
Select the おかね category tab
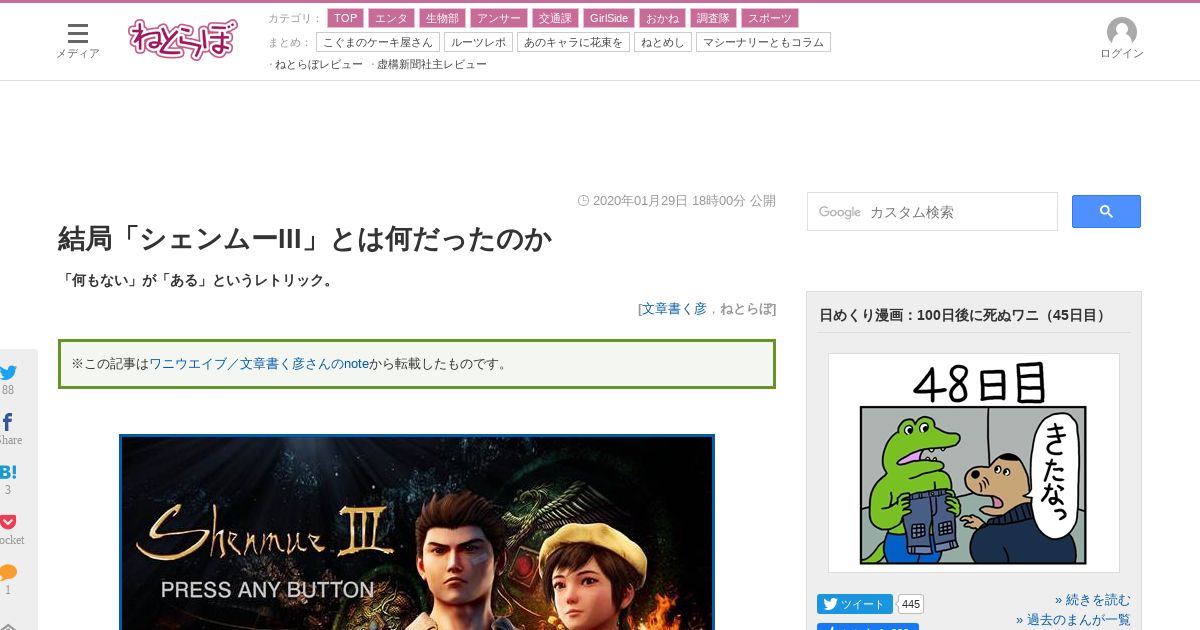(662, 18)
